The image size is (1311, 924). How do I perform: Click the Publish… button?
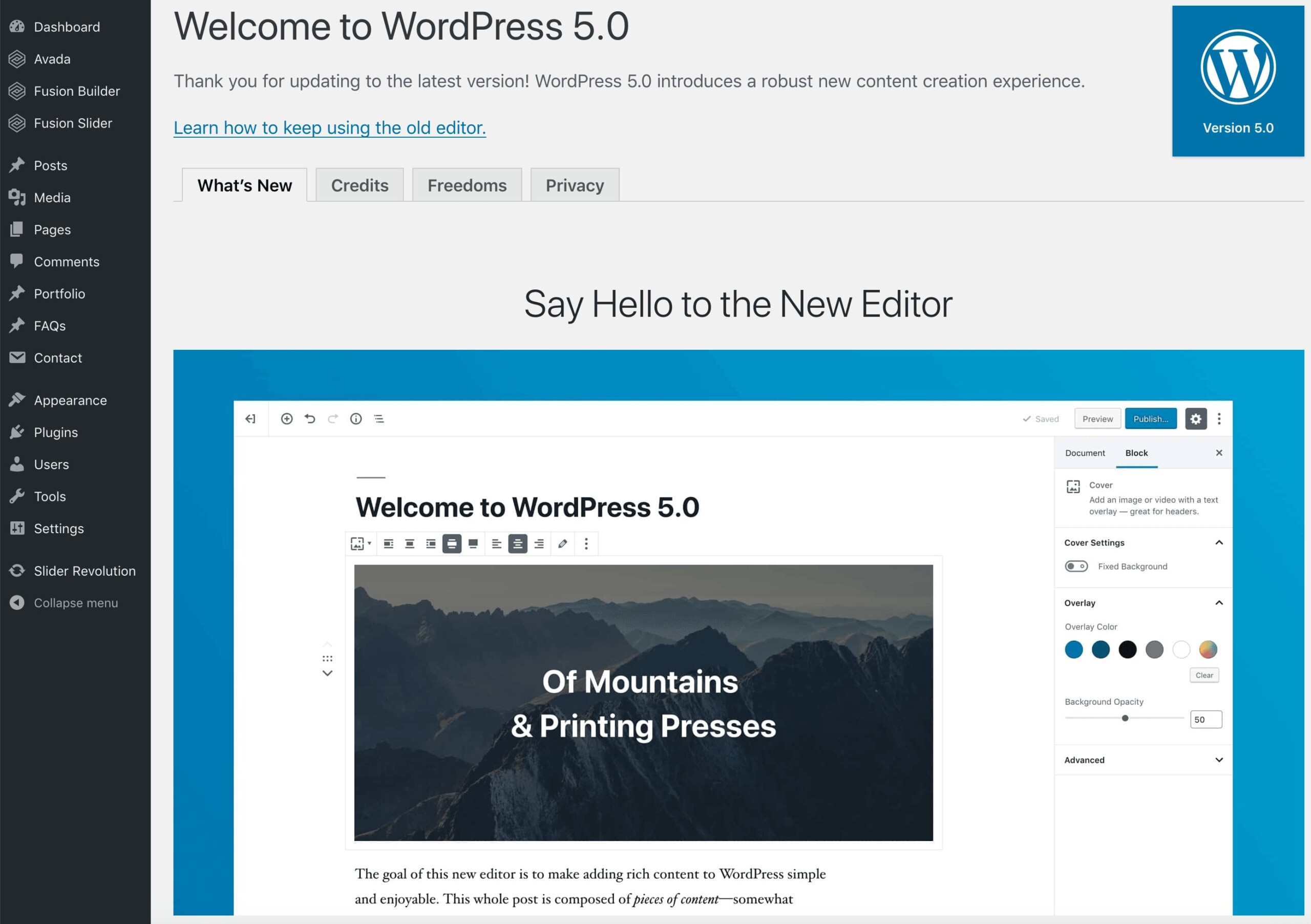[1151, 418]
